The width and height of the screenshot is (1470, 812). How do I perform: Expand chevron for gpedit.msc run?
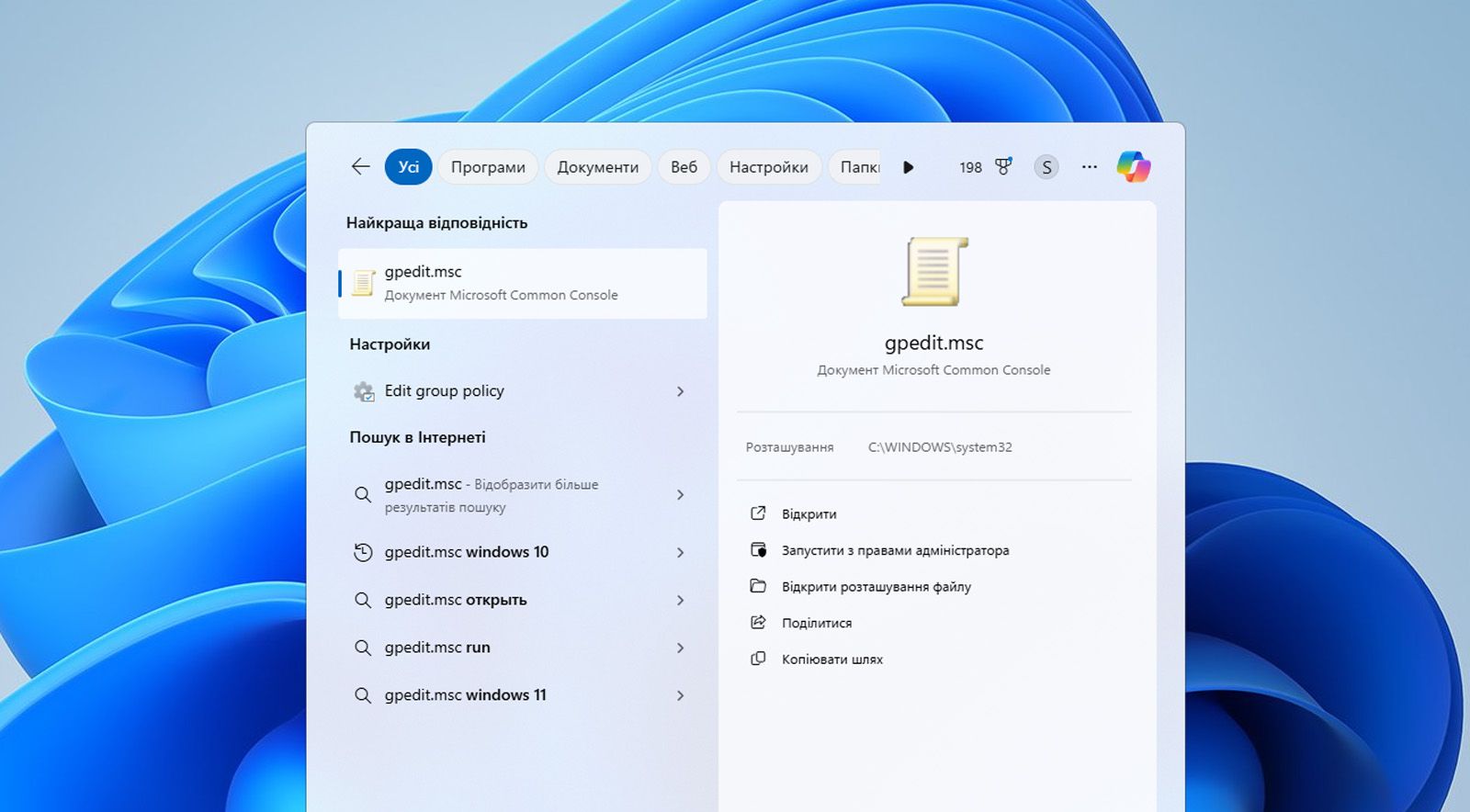pyautogui.click(x=680, y=648)
